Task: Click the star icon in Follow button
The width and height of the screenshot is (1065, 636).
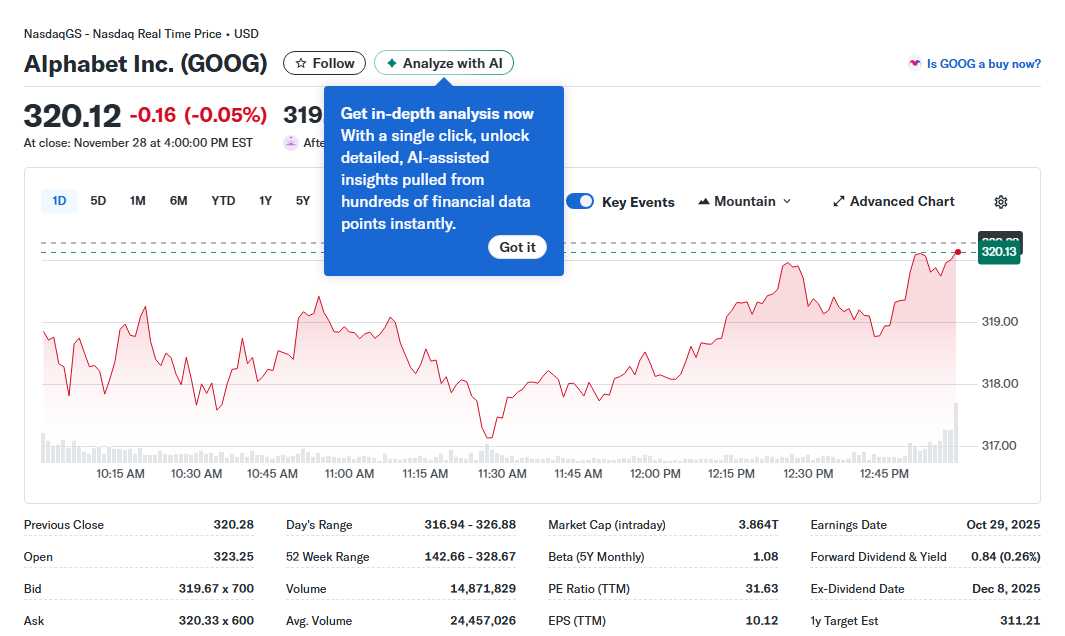Action: point(301,64)
